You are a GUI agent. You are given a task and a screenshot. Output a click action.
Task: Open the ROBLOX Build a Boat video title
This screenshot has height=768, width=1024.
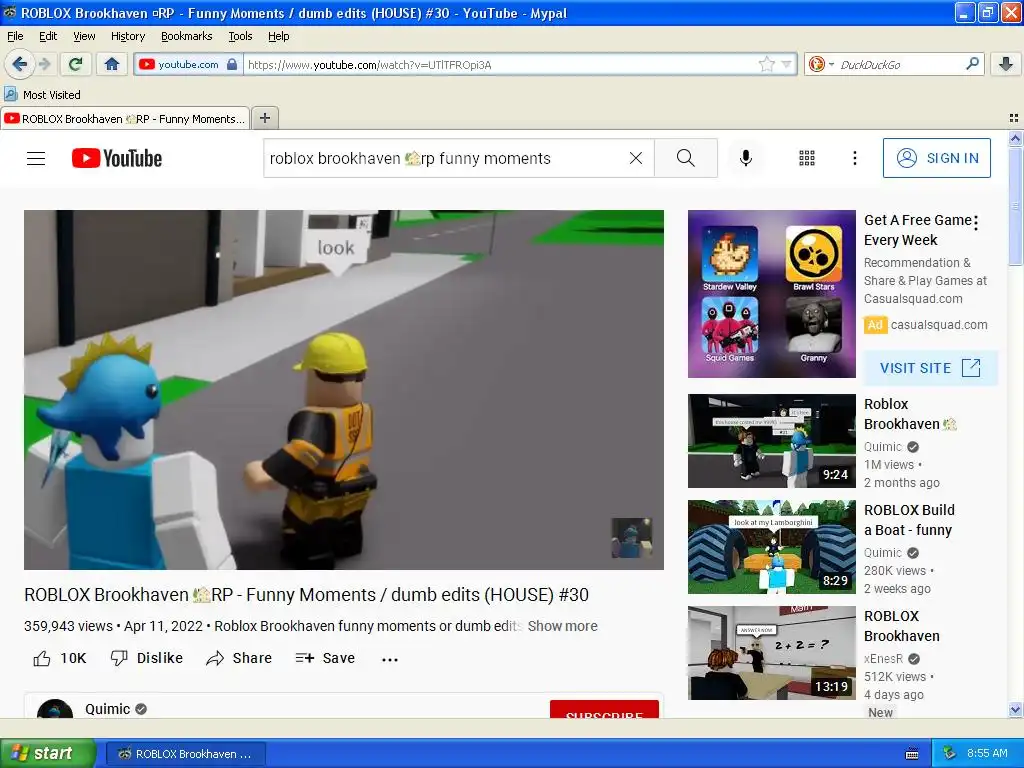[909, 520]
